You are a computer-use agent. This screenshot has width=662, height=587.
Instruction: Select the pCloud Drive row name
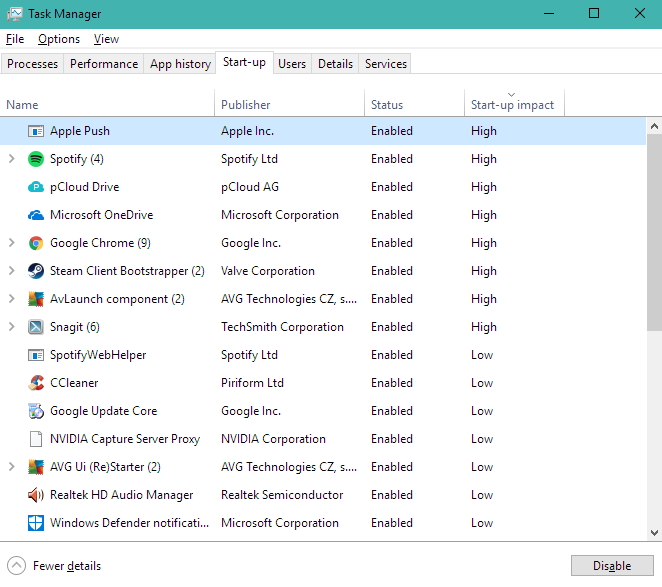click(84, 187)
